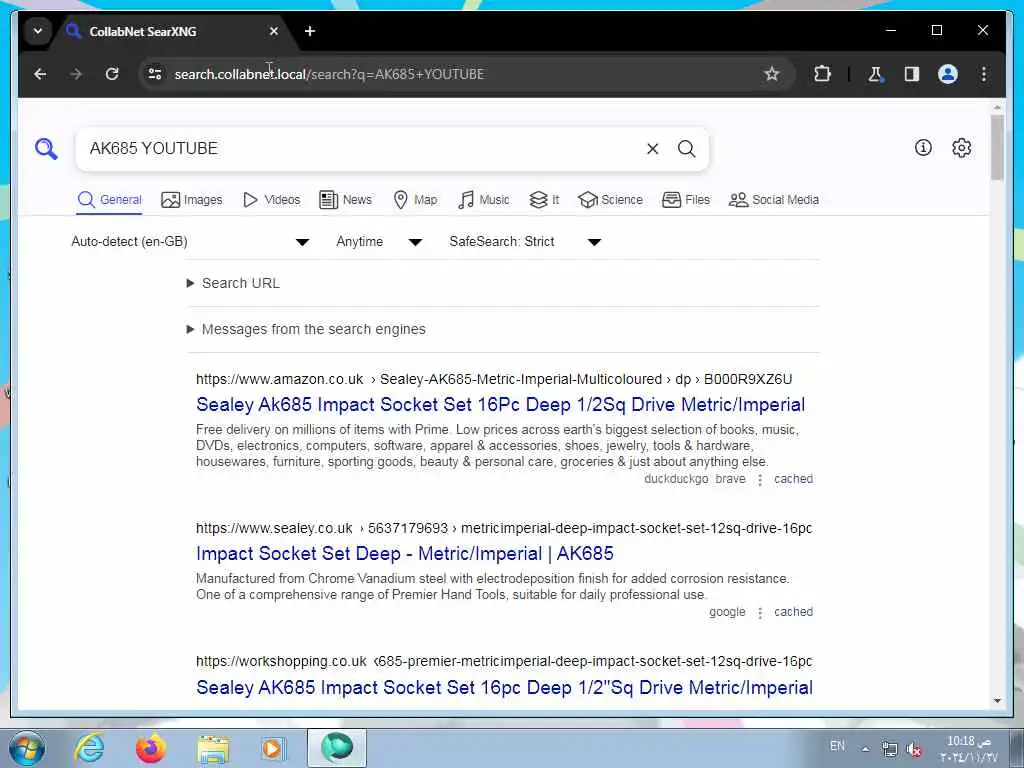Switch to the Social Media tab

tap(774, 200)
